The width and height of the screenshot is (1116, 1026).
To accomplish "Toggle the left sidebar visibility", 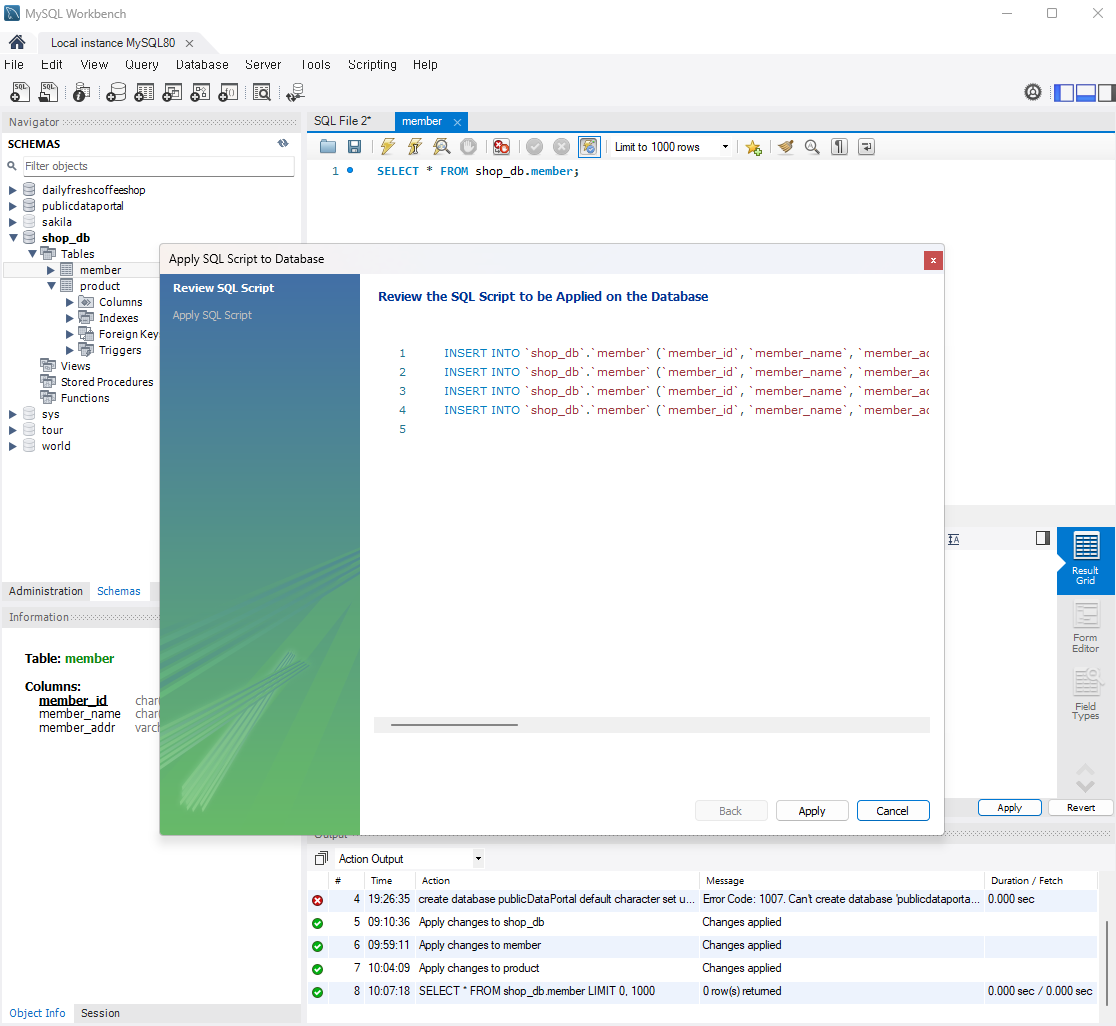I will pyautogui.click(x=1063, y=92).
